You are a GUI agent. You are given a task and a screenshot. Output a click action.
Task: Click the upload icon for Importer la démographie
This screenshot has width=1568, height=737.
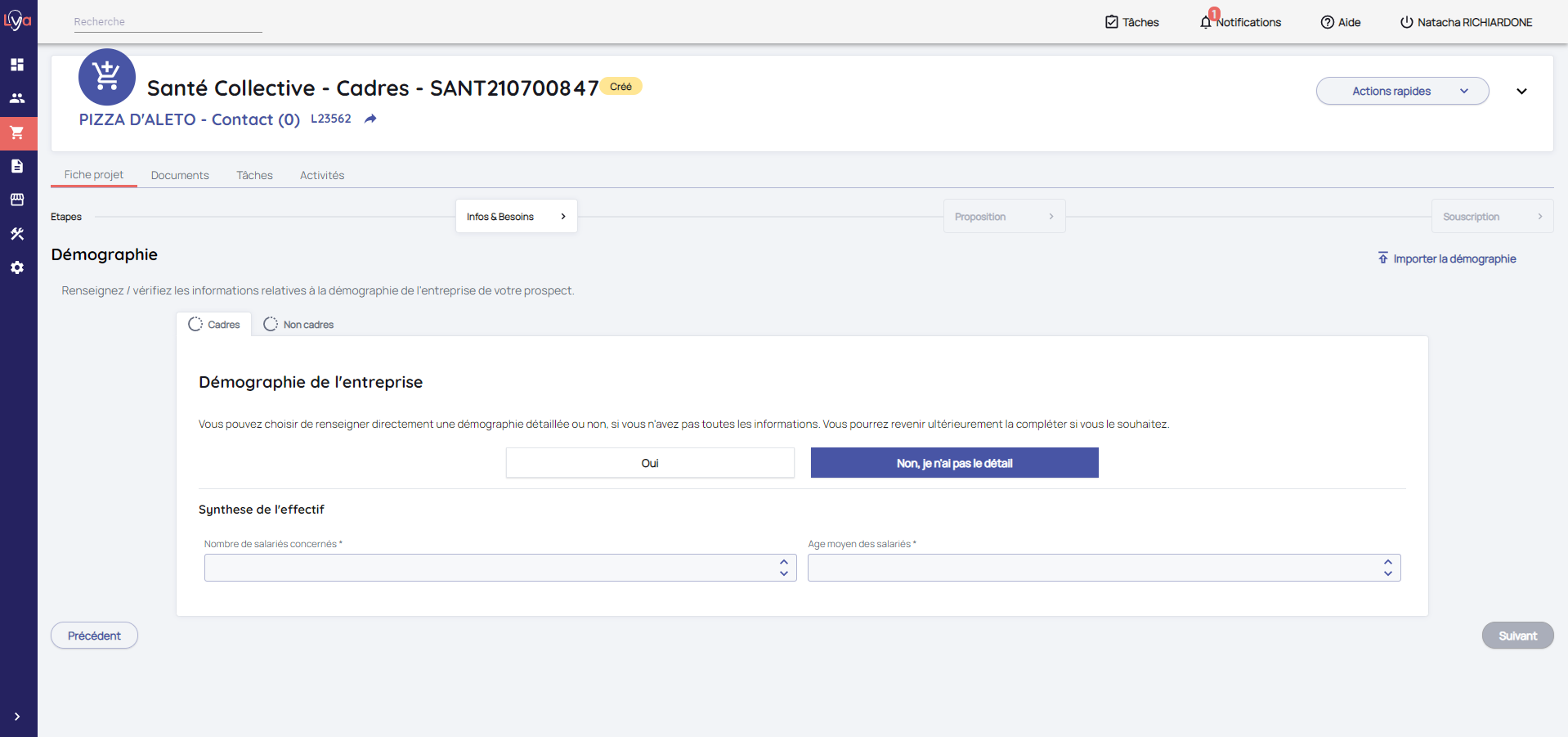[x=1383, y=258]
